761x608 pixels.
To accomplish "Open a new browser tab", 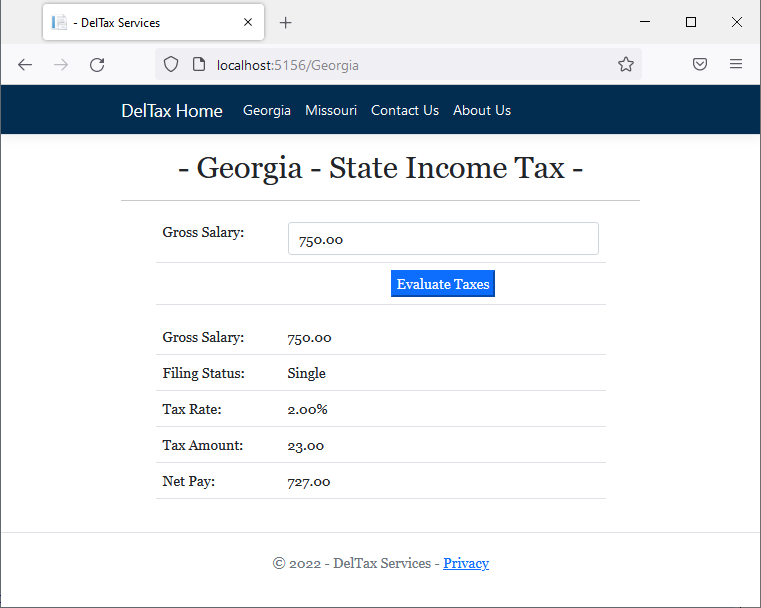I will [285, 22].
